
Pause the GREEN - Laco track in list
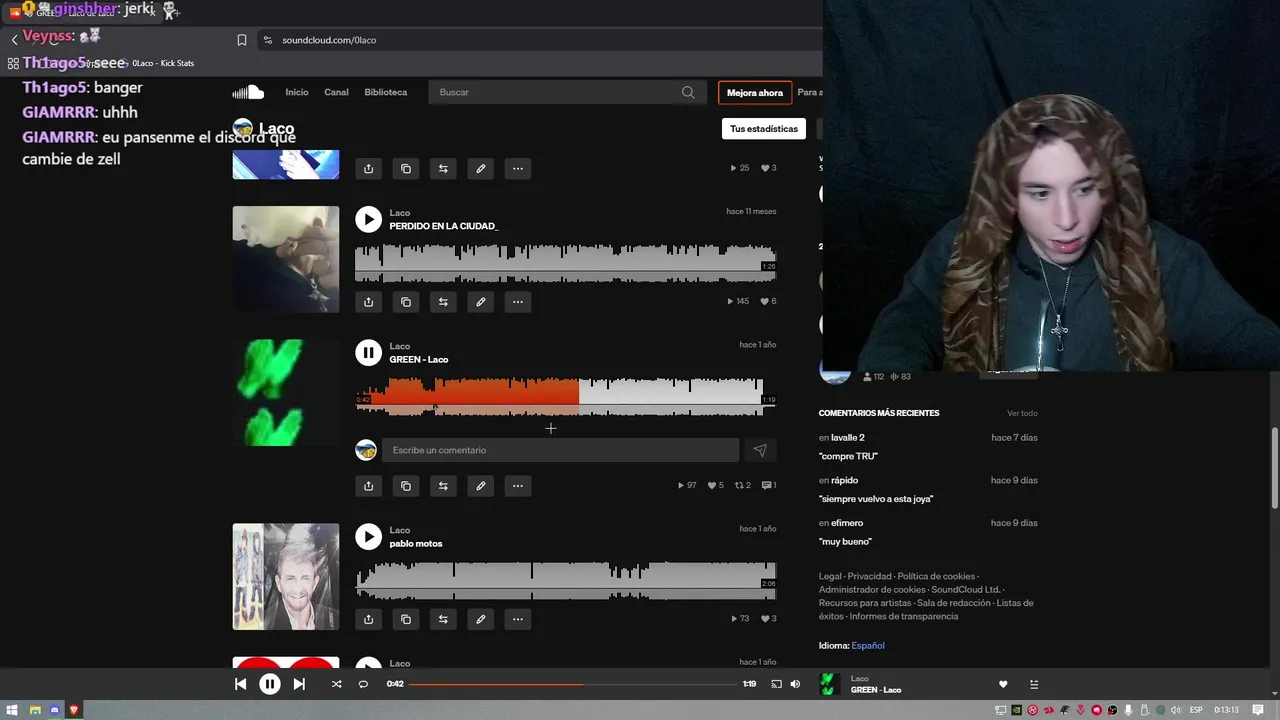(x=368, y=352)
